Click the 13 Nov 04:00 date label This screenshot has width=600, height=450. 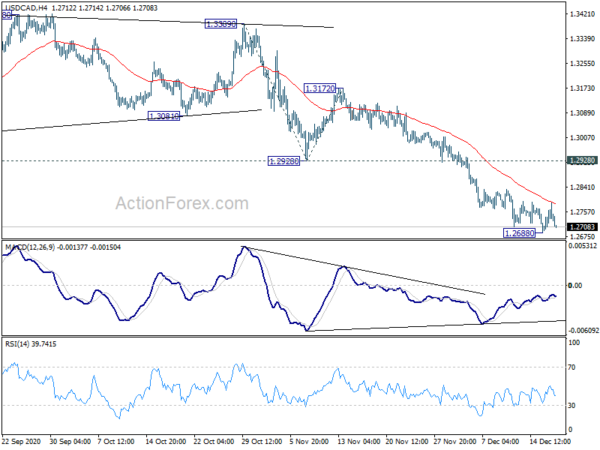tap(359, 442)
